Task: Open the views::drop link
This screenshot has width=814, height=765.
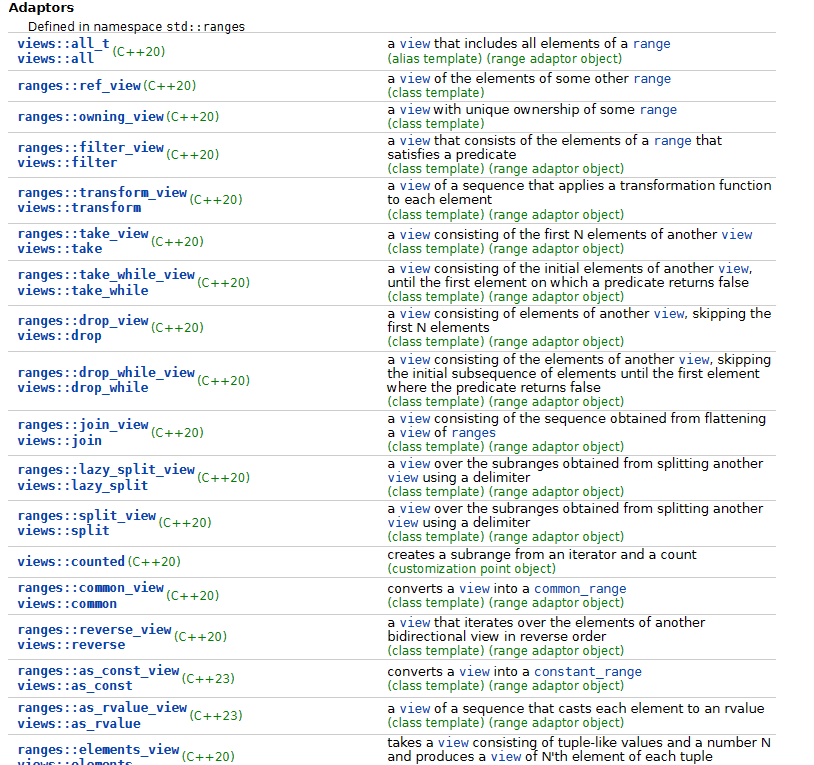Action: (60, 336)
